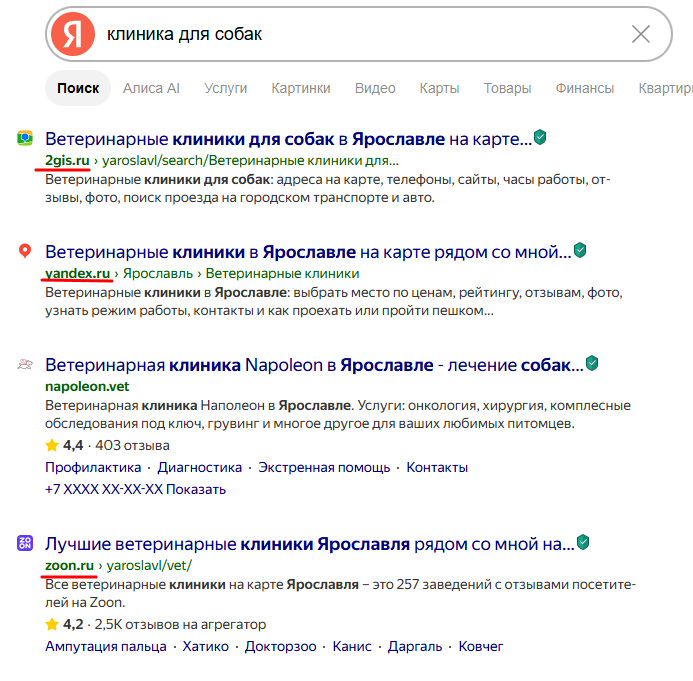Viewport: 693px width, 681px height.
Task: Click the verified shield icon beside the 2gis result title
Action: (540, 137)
